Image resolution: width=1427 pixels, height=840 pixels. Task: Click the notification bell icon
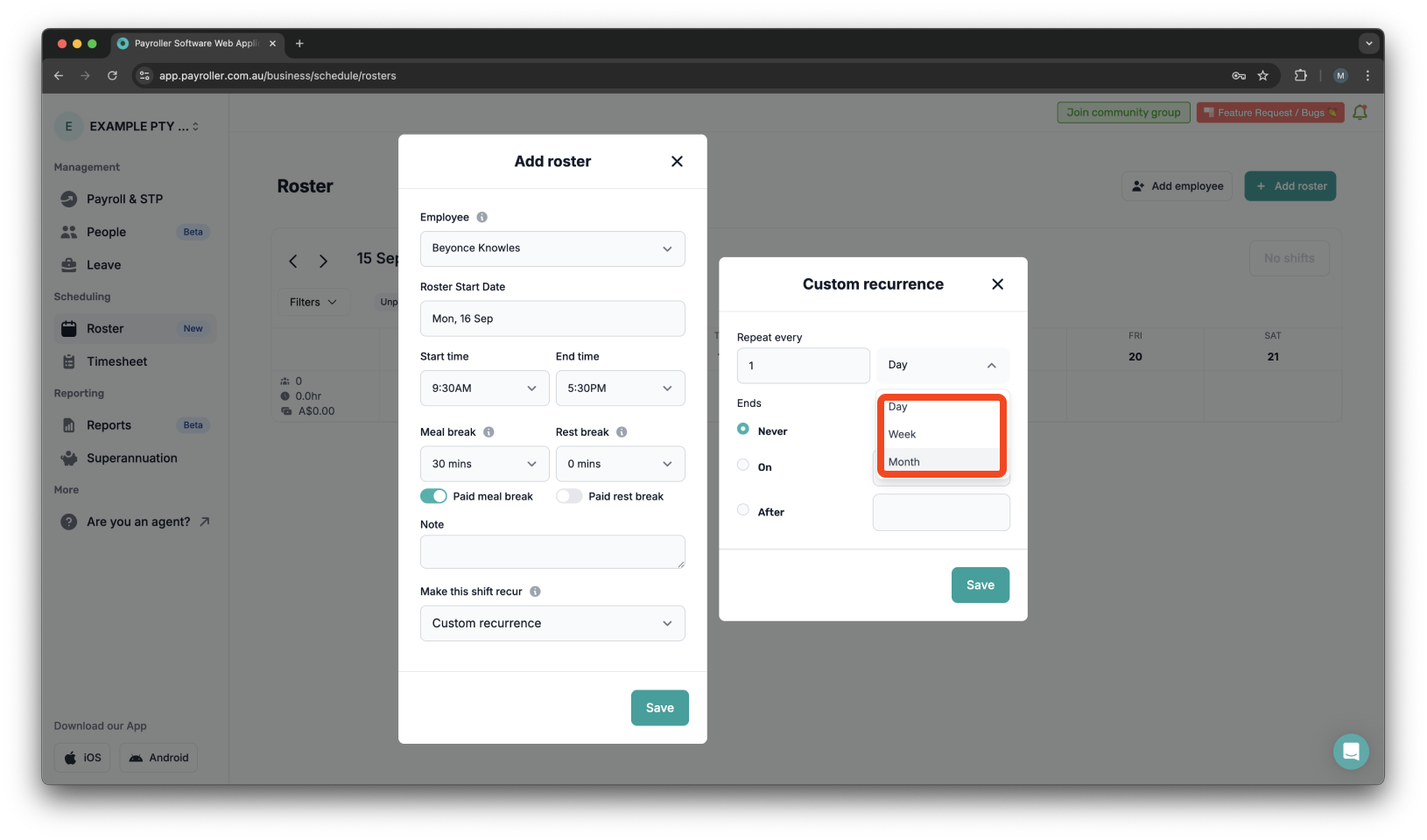[x=1360, y=112]
